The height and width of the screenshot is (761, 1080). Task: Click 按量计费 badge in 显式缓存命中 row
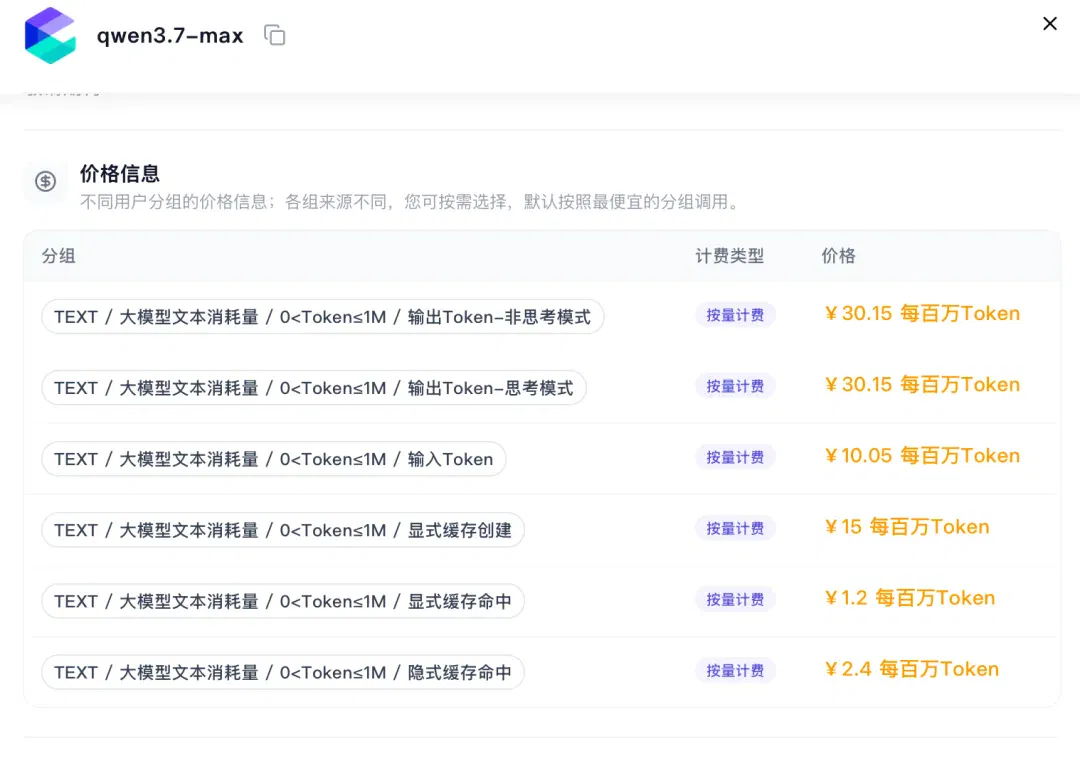735,600
